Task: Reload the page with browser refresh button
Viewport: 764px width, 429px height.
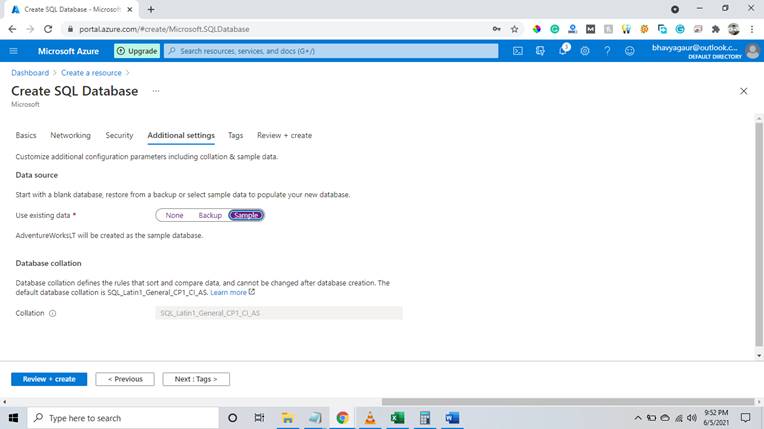Action: tap(48, 29)
